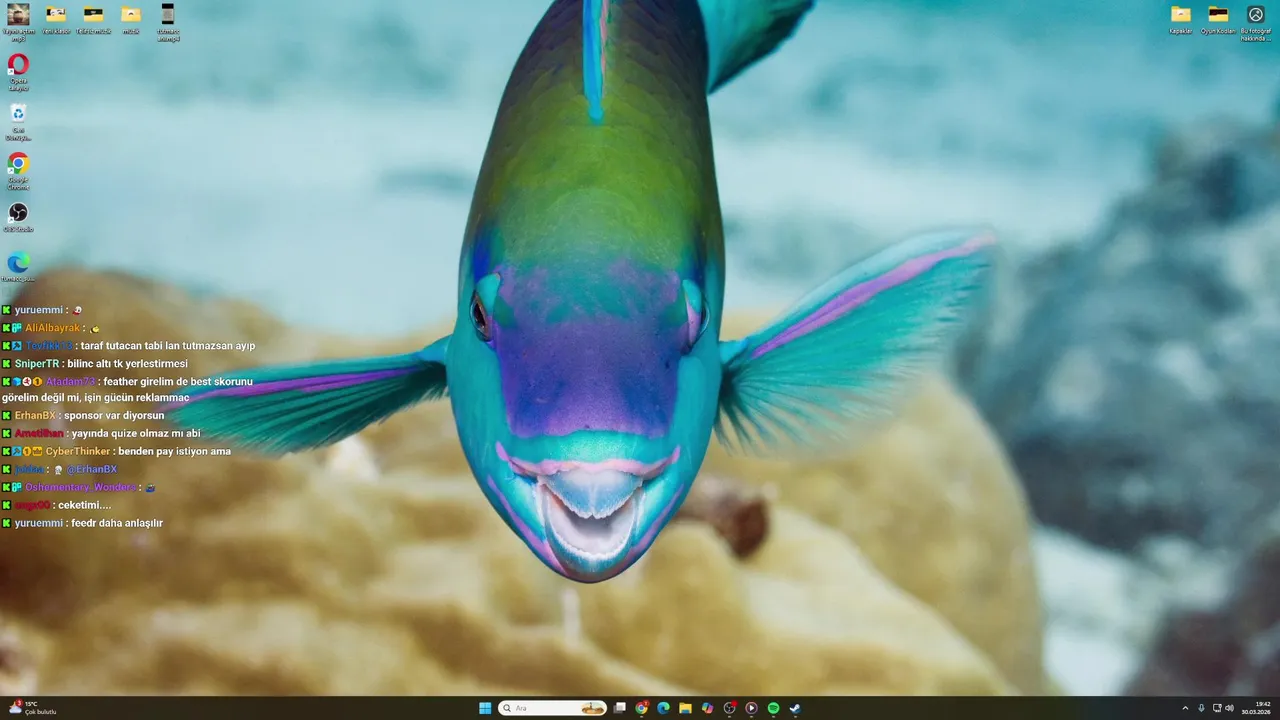Select the 'müzik' desktop folder

point(131,19)
